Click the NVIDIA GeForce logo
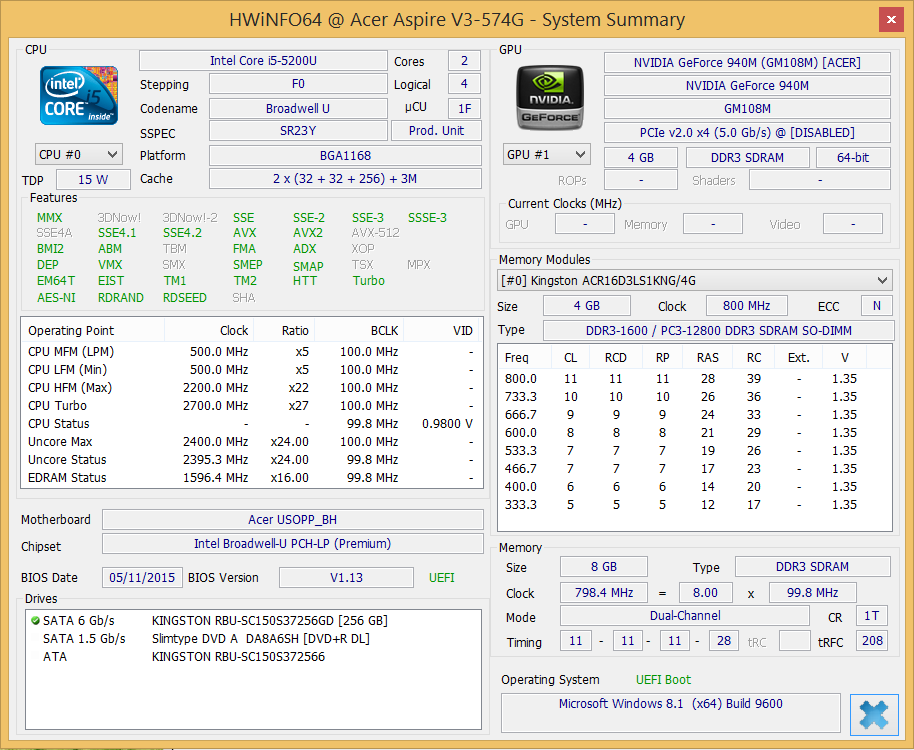 [550, 97]
